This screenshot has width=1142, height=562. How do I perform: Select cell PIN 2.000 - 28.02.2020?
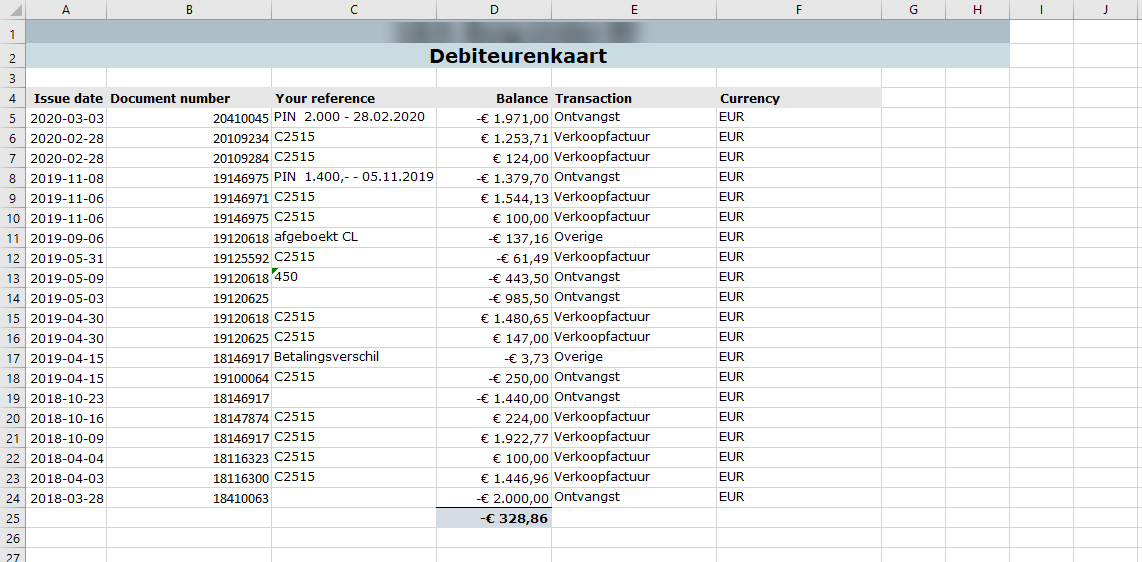(x=354, y=118)
